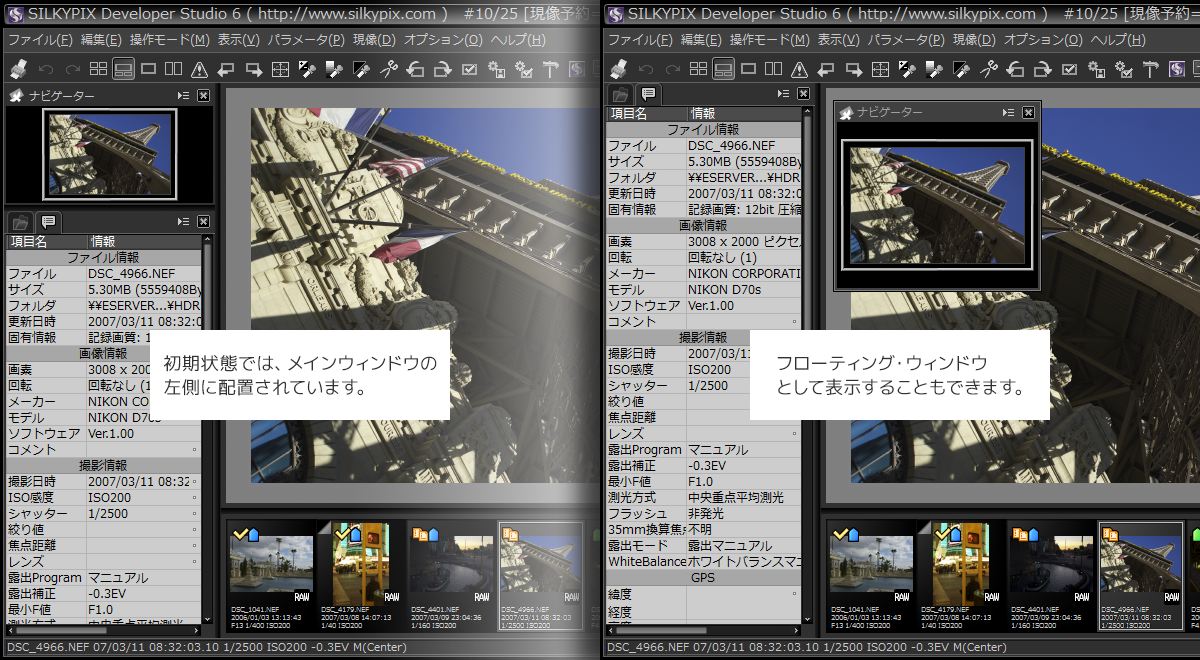The image size is (1200, 660).
Task: Click the undo arrow in left window toolbar
Action: (45, 69)
